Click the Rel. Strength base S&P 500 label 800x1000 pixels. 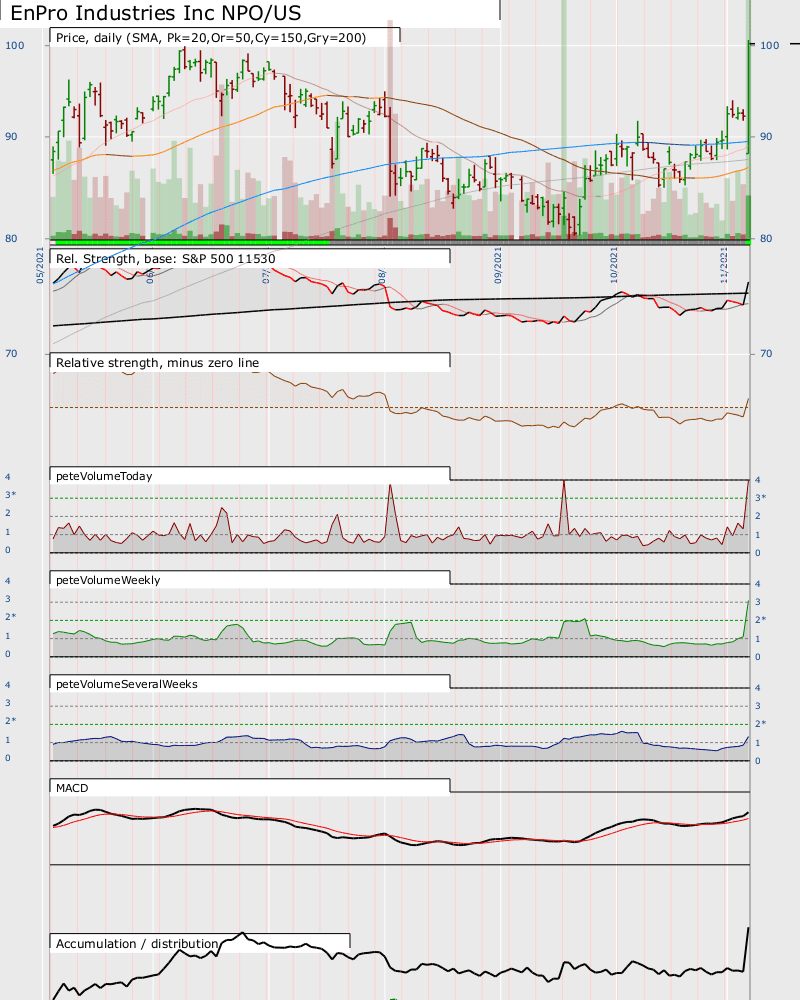[165, 258]
